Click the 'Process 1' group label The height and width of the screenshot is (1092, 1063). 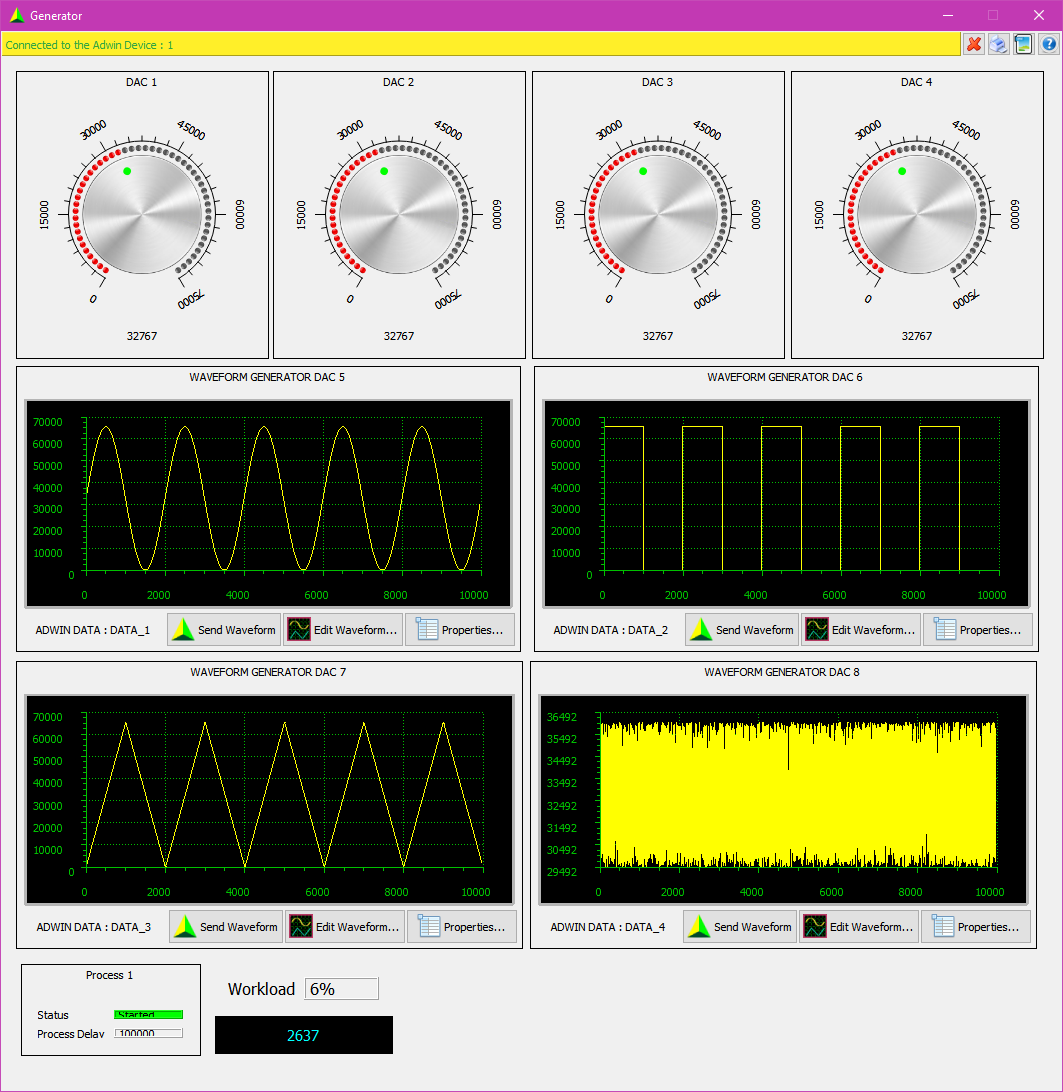[109, 975]
